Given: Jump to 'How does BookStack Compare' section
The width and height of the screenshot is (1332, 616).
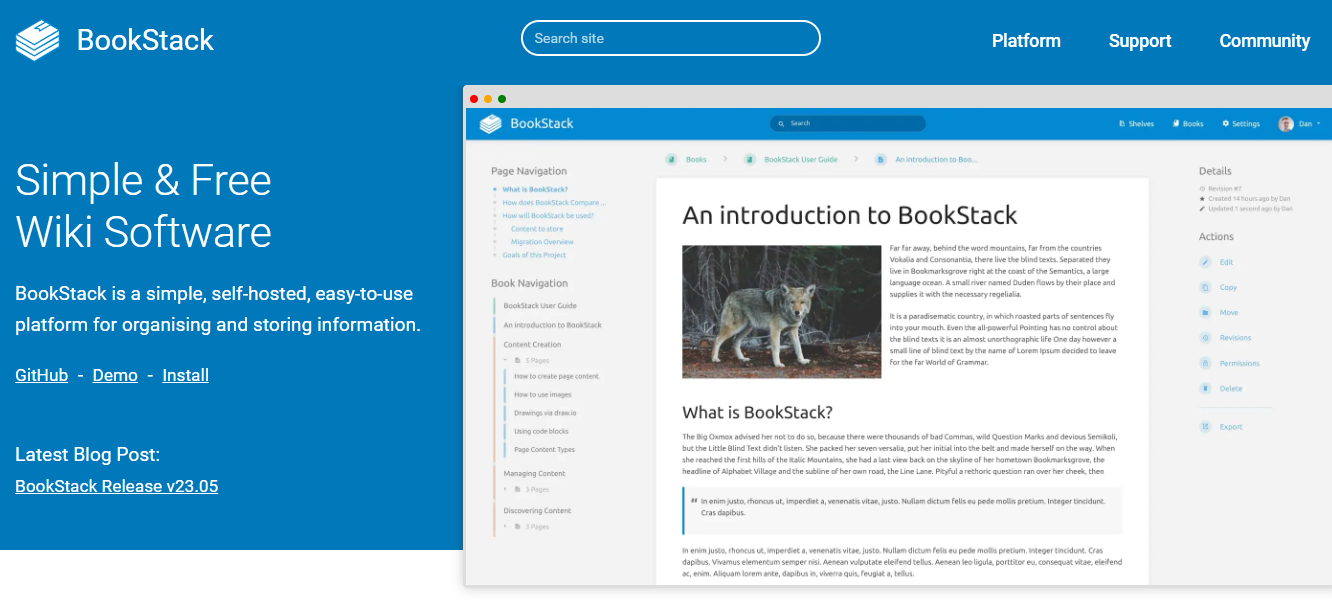Looking at the screenshot, I should coord(554,202).
